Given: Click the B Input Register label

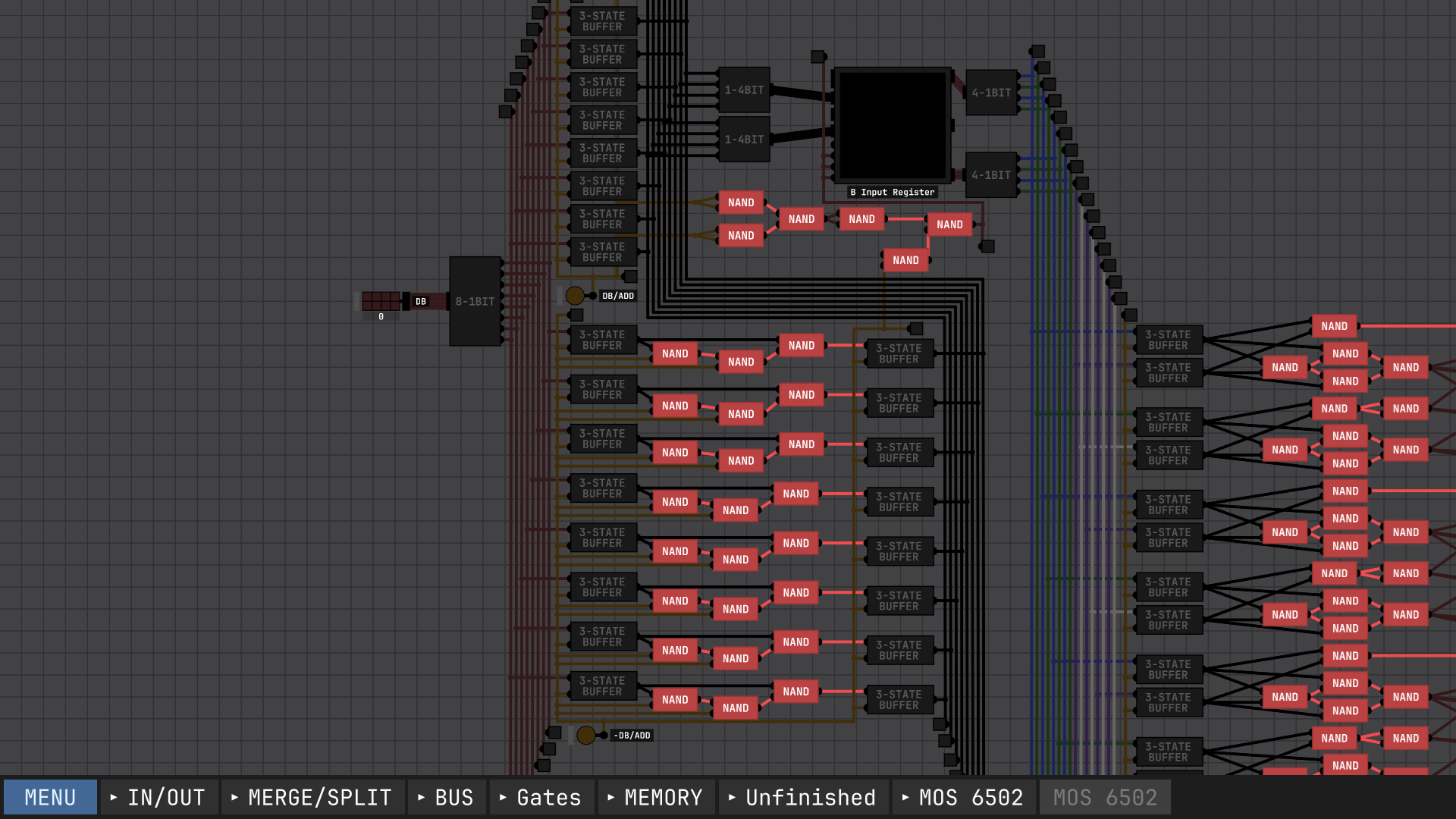Looking at the screenshot, I should click(x=893, y=193).
